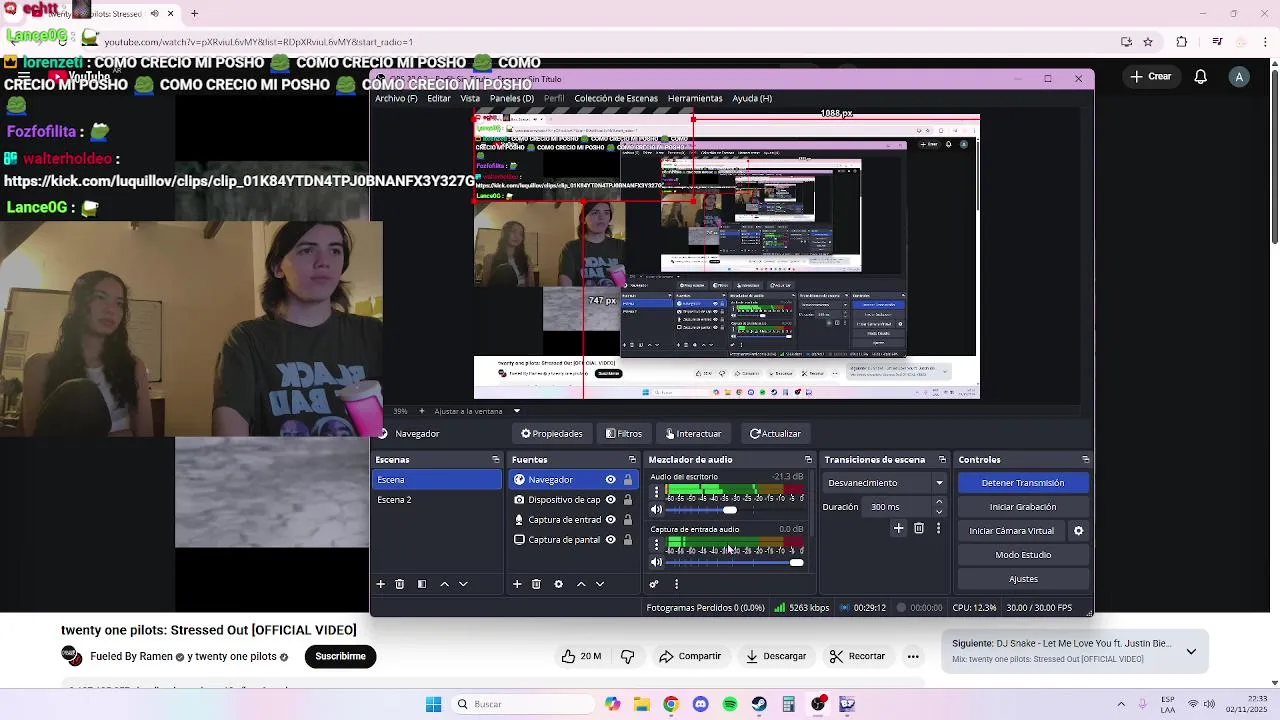The height and width of the screenshot is (720, 1280).
Task: Open YouTube notifications bell
Action: (1201, 77)
